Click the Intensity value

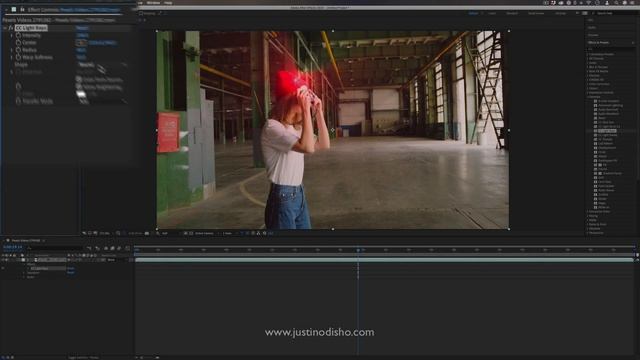pos(82,35)
